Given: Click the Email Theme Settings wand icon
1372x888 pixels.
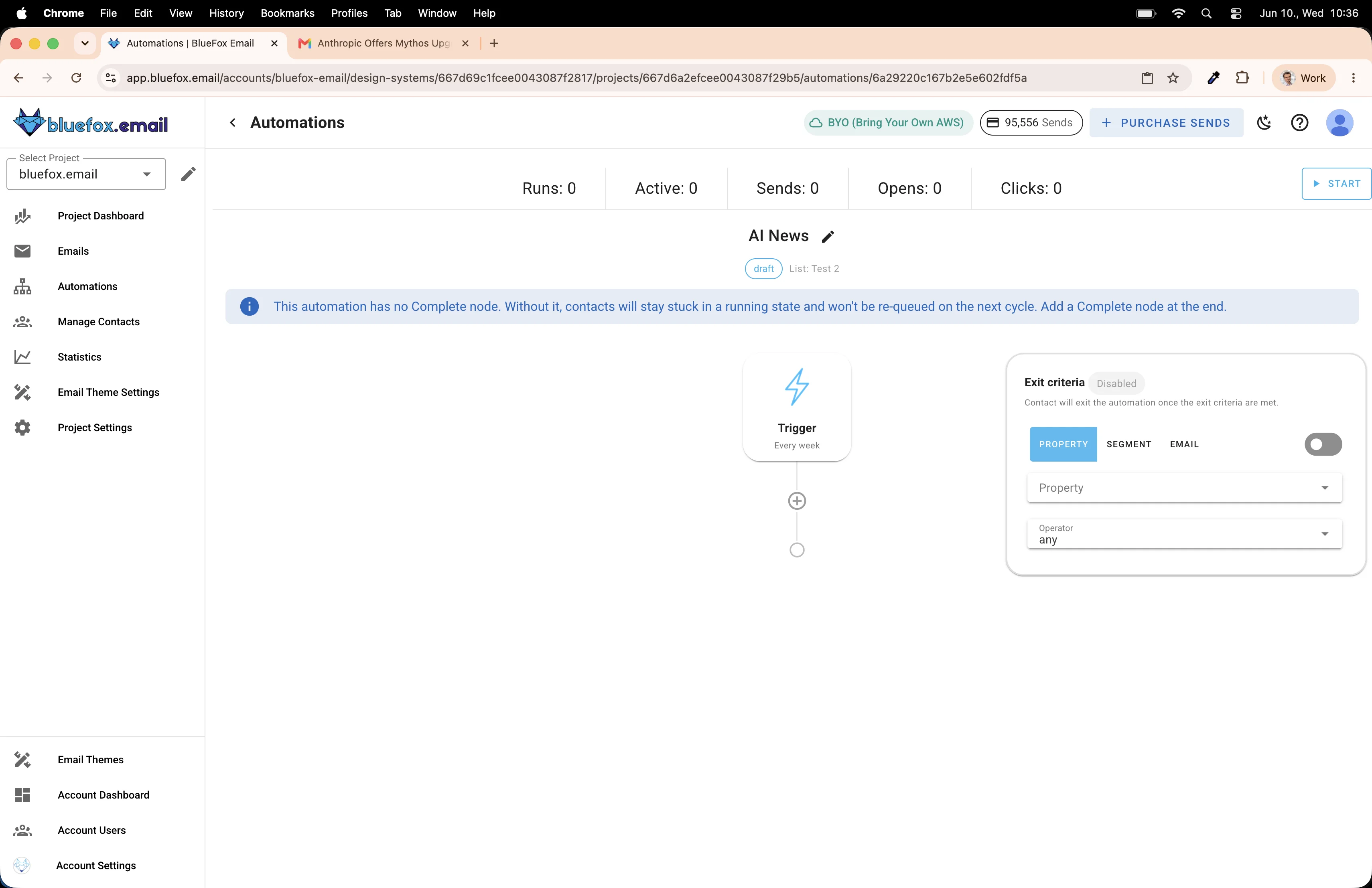Looking at the screenshot, I should [22, 392].
